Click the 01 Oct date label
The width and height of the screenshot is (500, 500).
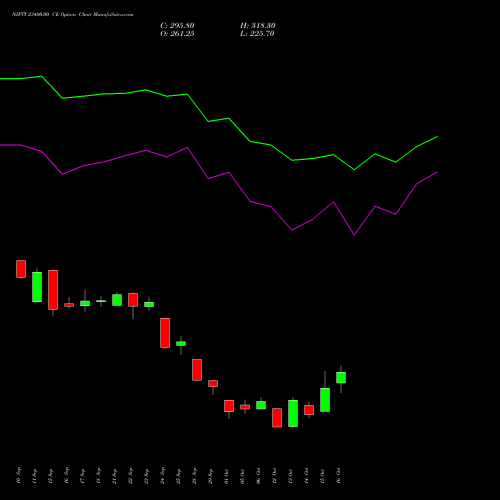click(227, 476)
